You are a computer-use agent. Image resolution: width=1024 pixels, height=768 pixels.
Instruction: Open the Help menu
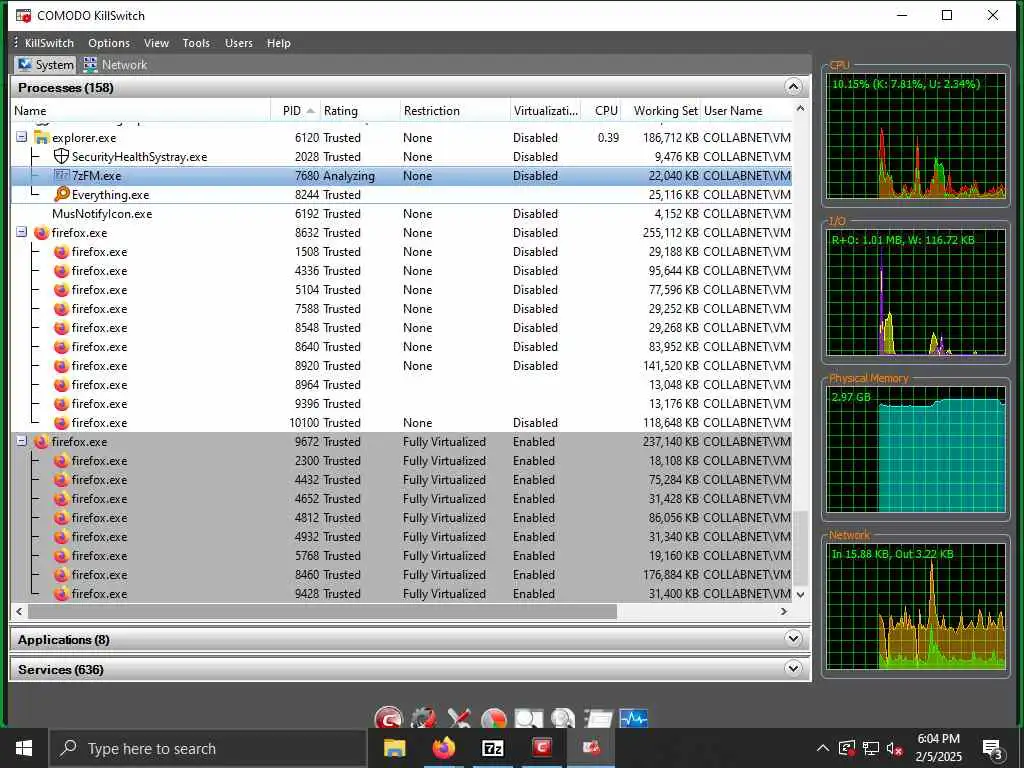(278, 43)
